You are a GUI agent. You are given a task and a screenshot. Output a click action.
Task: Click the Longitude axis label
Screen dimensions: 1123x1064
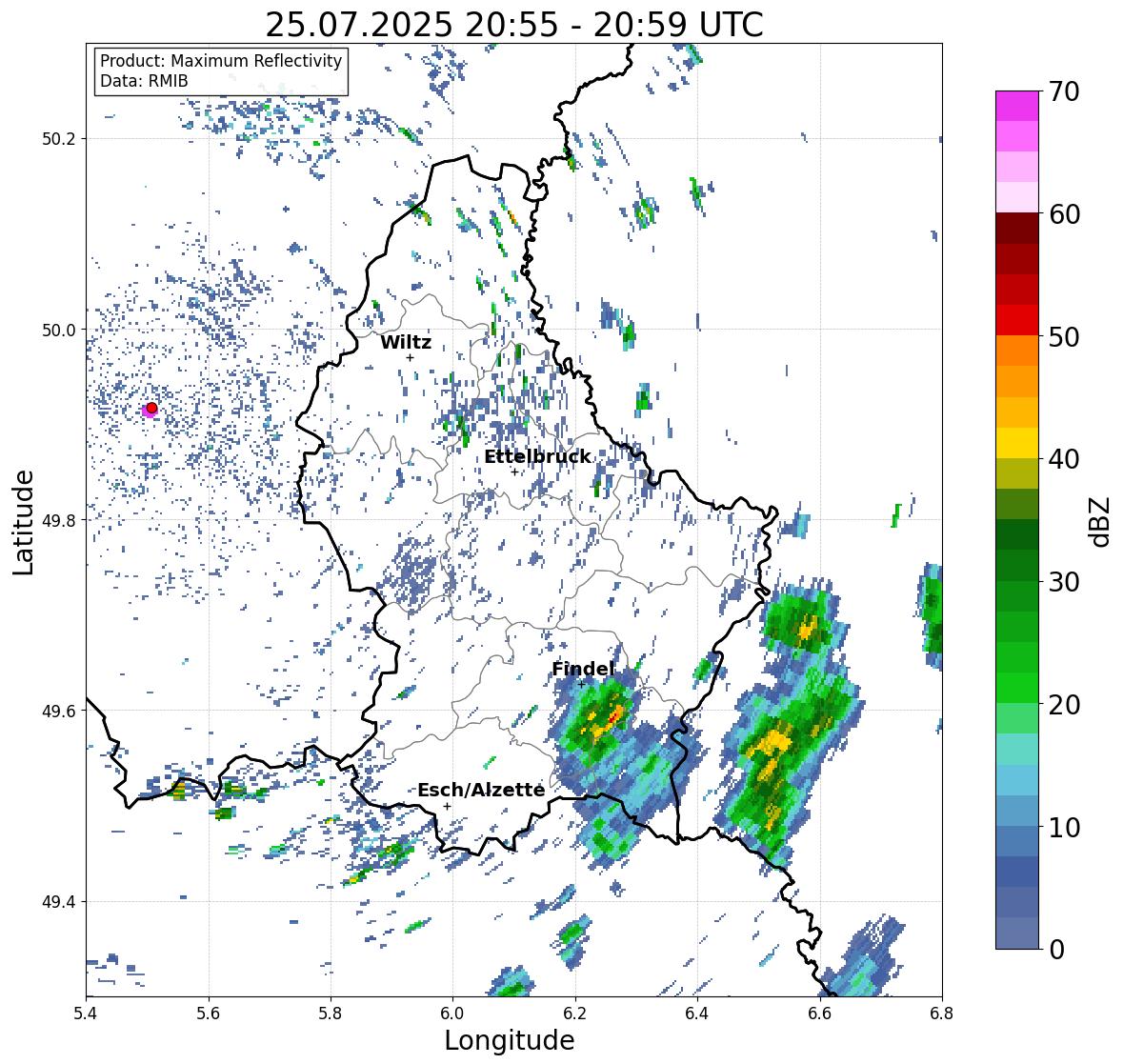[510, 1040]
